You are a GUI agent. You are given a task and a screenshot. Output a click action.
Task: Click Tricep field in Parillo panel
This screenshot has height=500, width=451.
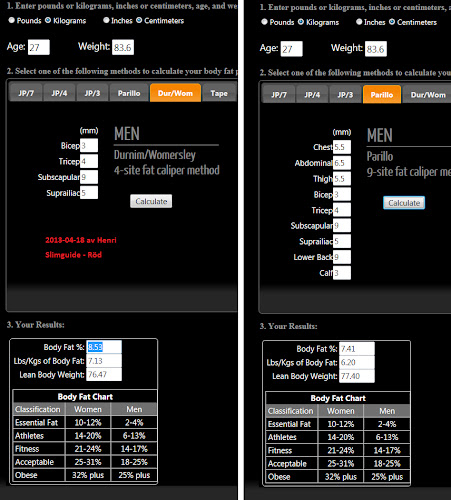[342, 210]
